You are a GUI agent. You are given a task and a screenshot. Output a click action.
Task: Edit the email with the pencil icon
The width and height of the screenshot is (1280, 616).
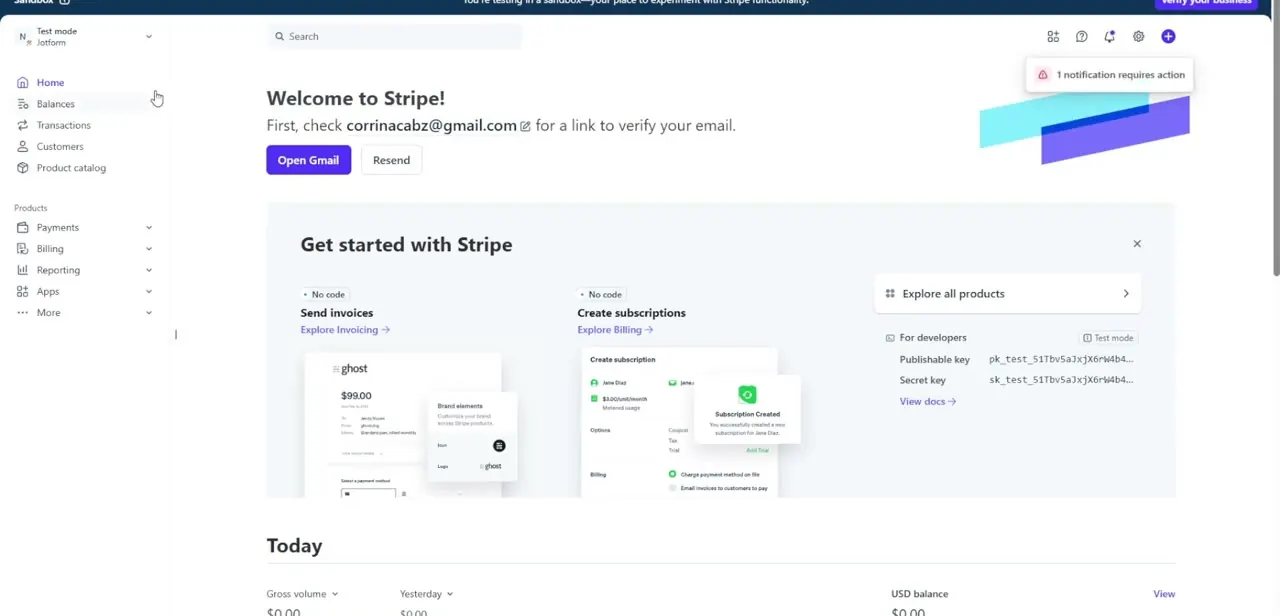point(525,126)
